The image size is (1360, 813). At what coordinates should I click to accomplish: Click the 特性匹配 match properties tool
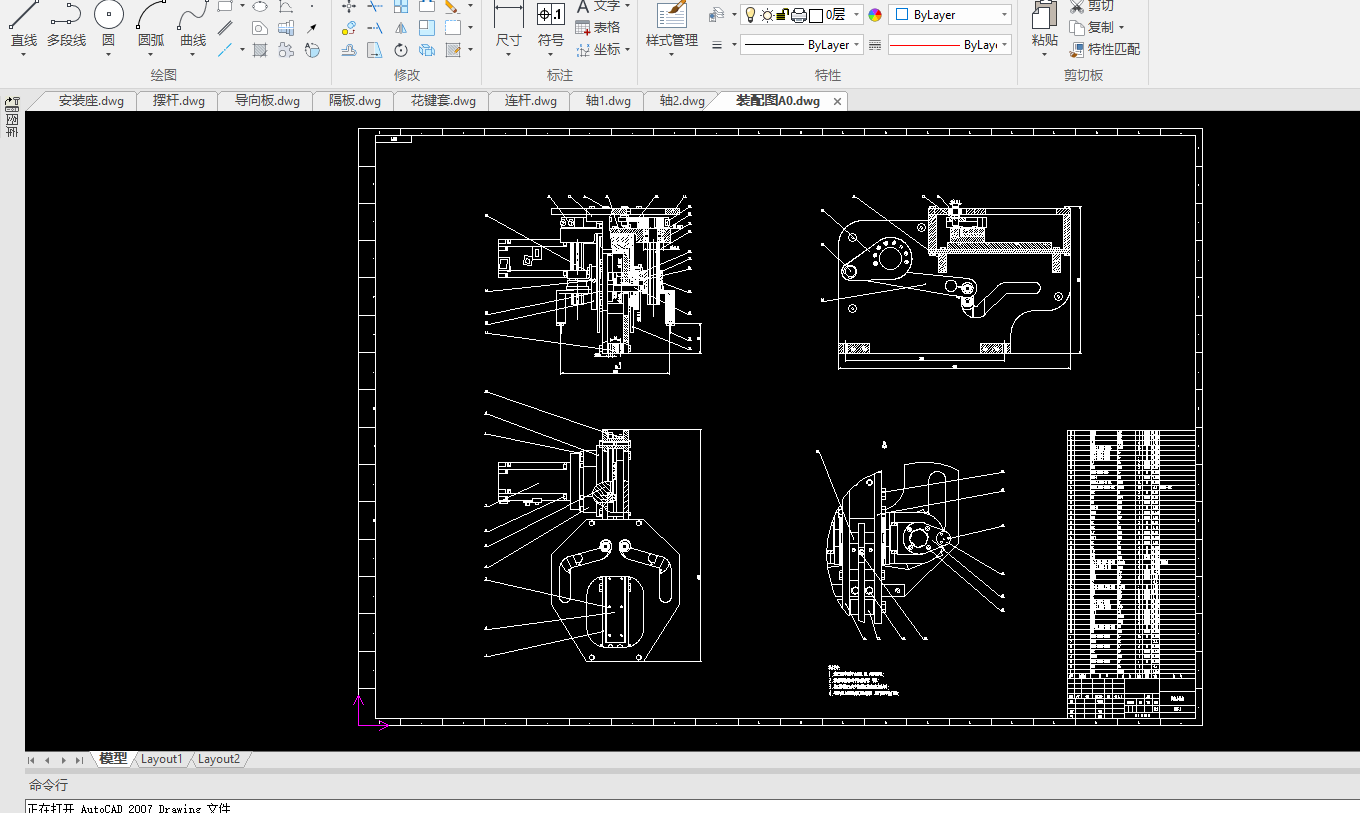[1104, 49]
